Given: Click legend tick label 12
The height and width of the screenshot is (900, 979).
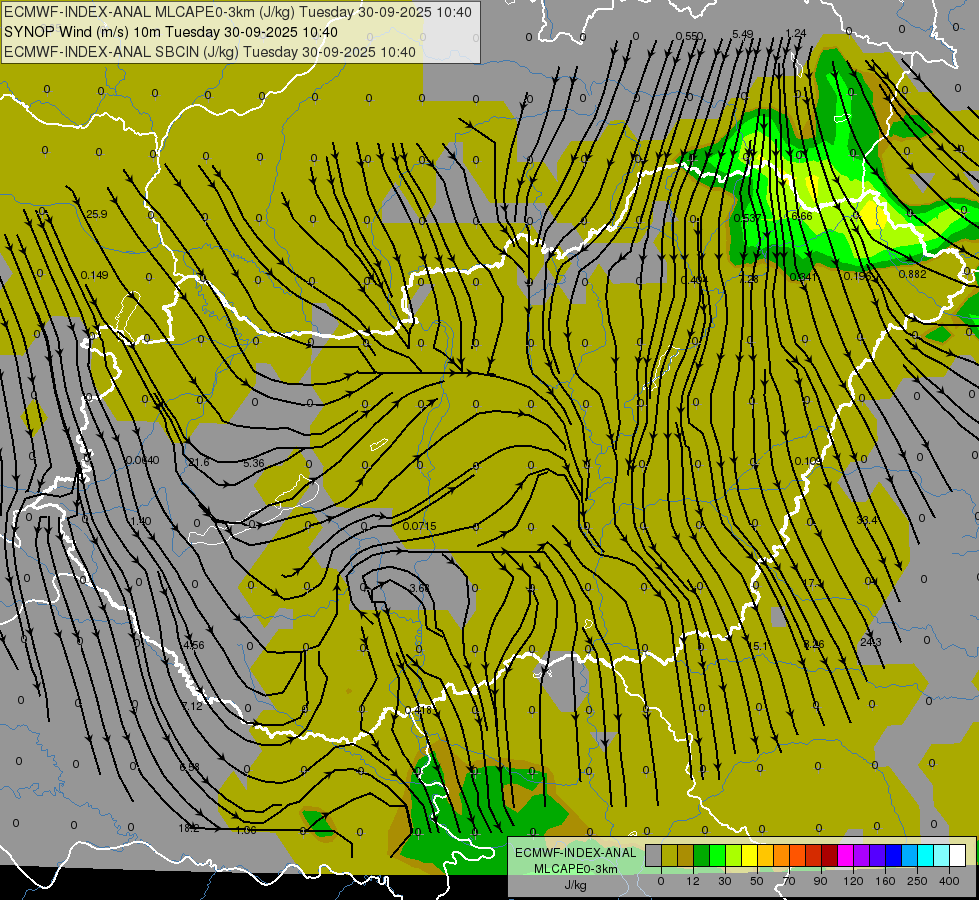Looking at the screenshot, I should [693, 881].
